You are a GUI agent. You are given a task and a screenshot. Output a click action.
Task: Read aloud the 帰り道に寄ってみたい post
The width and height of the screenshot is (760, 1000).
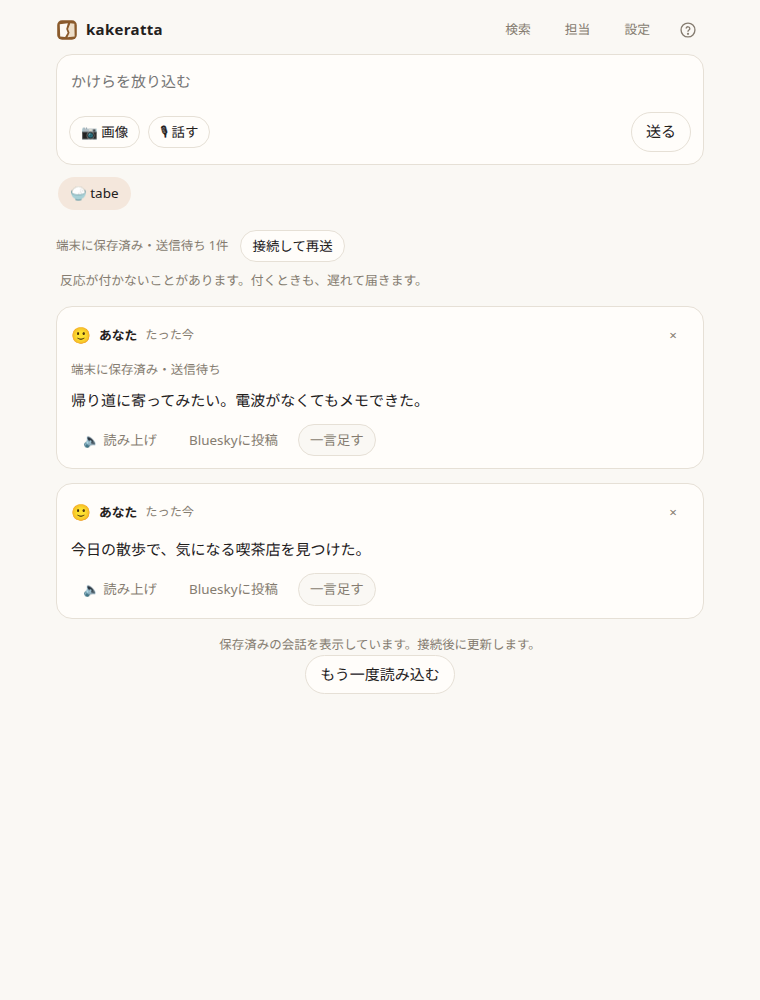click(x=120, y=441)
